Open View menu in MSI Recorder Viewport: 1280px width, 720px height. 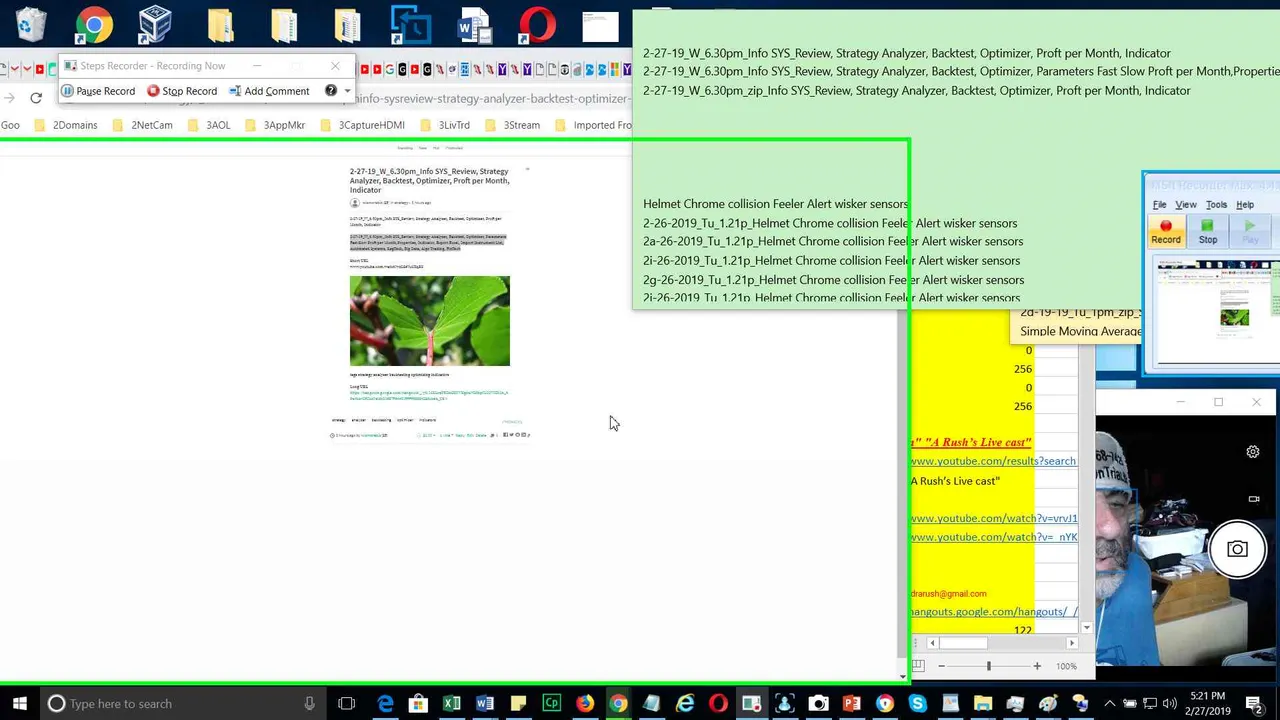[x=1185, y=205]
